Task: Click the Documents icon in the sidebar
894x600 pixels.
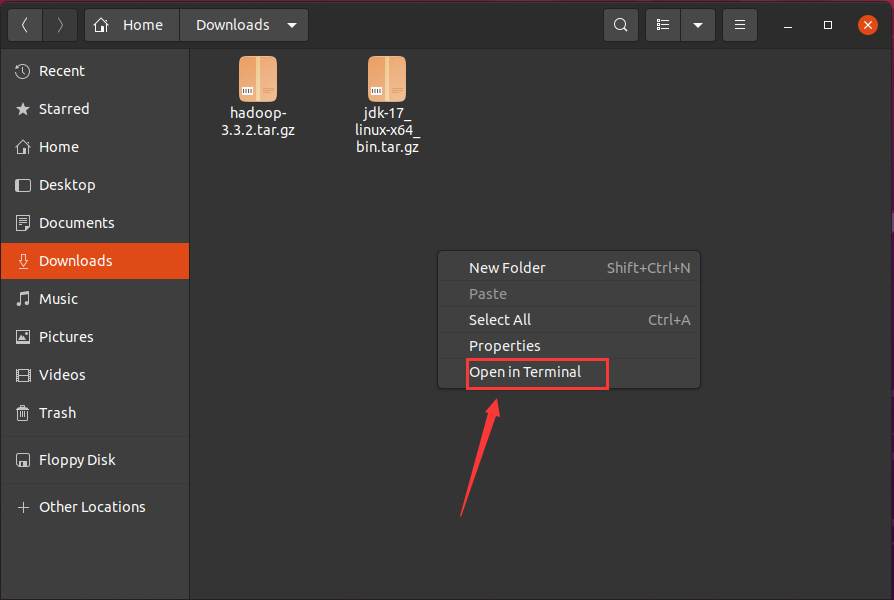Action: pyautogui.click(x=23, y=223)
